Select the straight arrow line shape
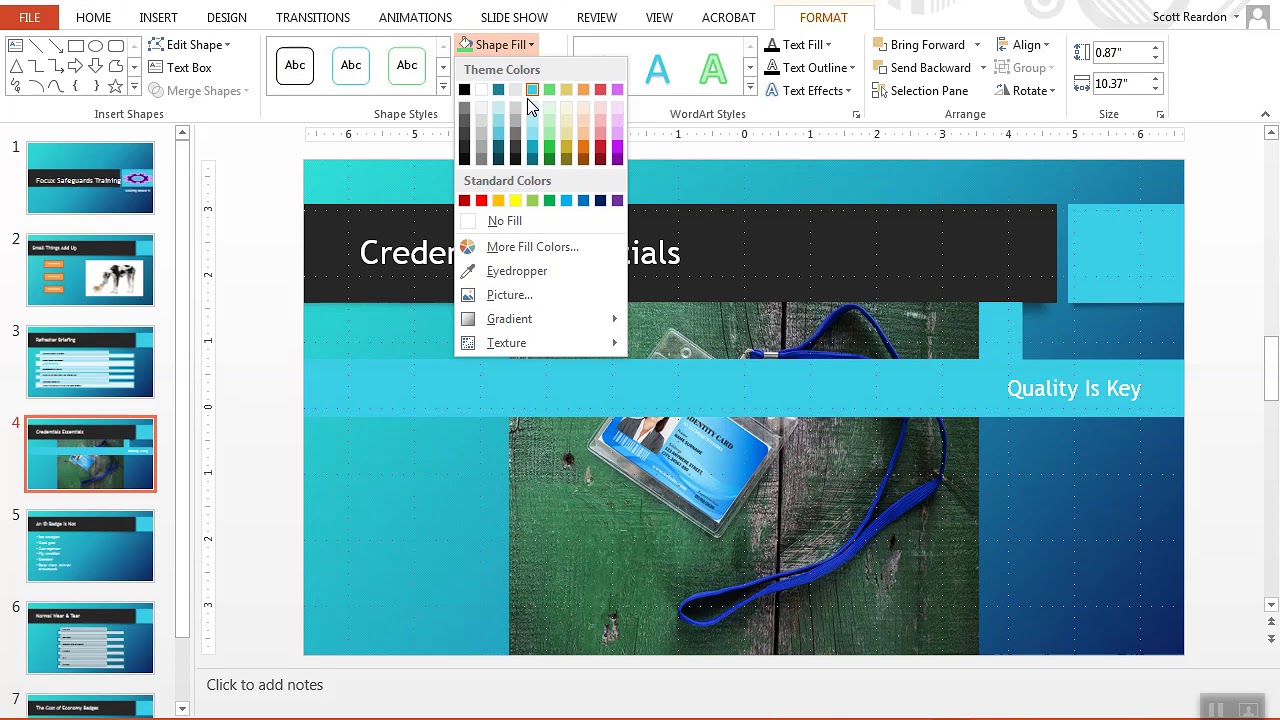This screenshot has height=720, width=1280. (x=56, y=46)
